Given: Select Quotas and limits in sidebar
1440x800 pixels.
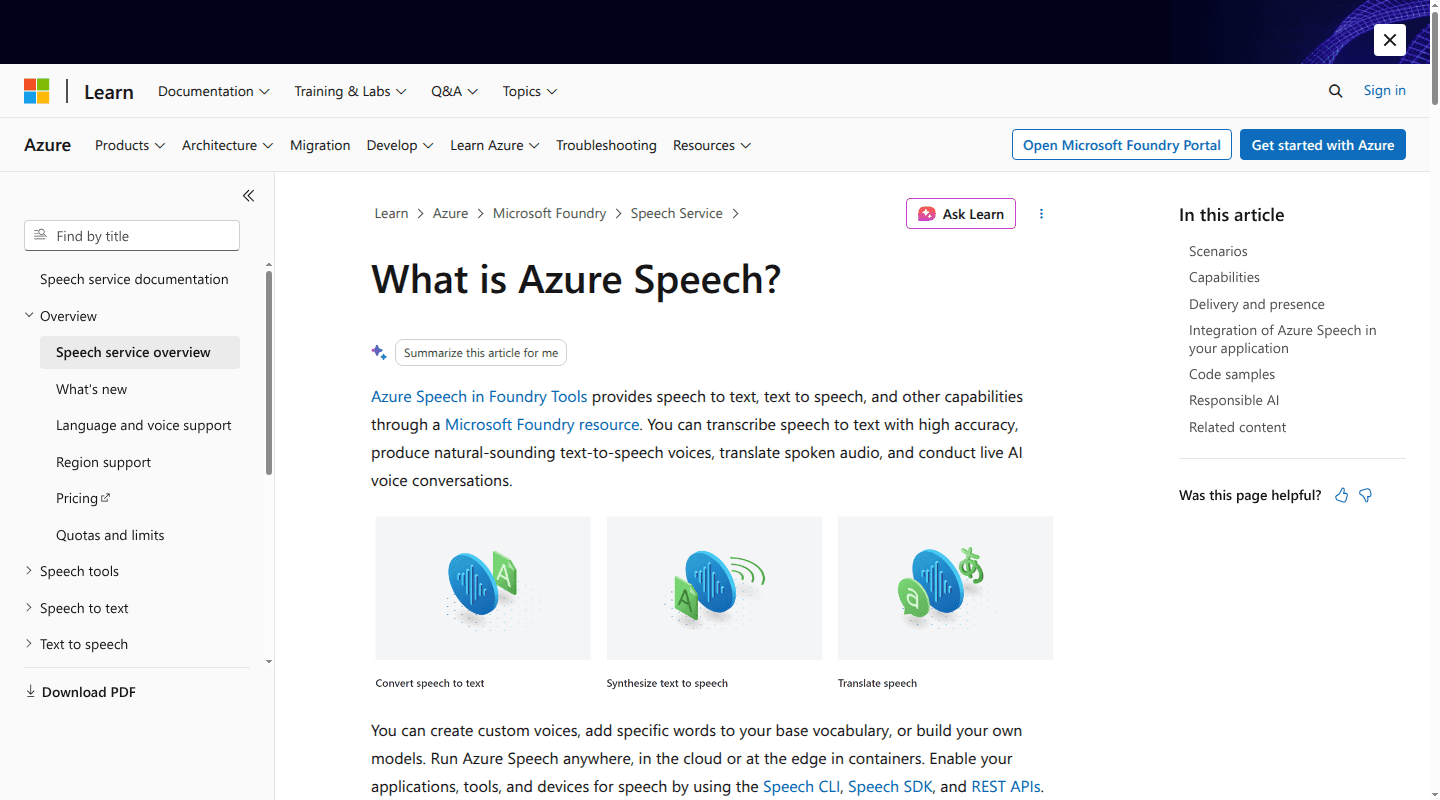Looking at the screenshot, I should (110, 535).
